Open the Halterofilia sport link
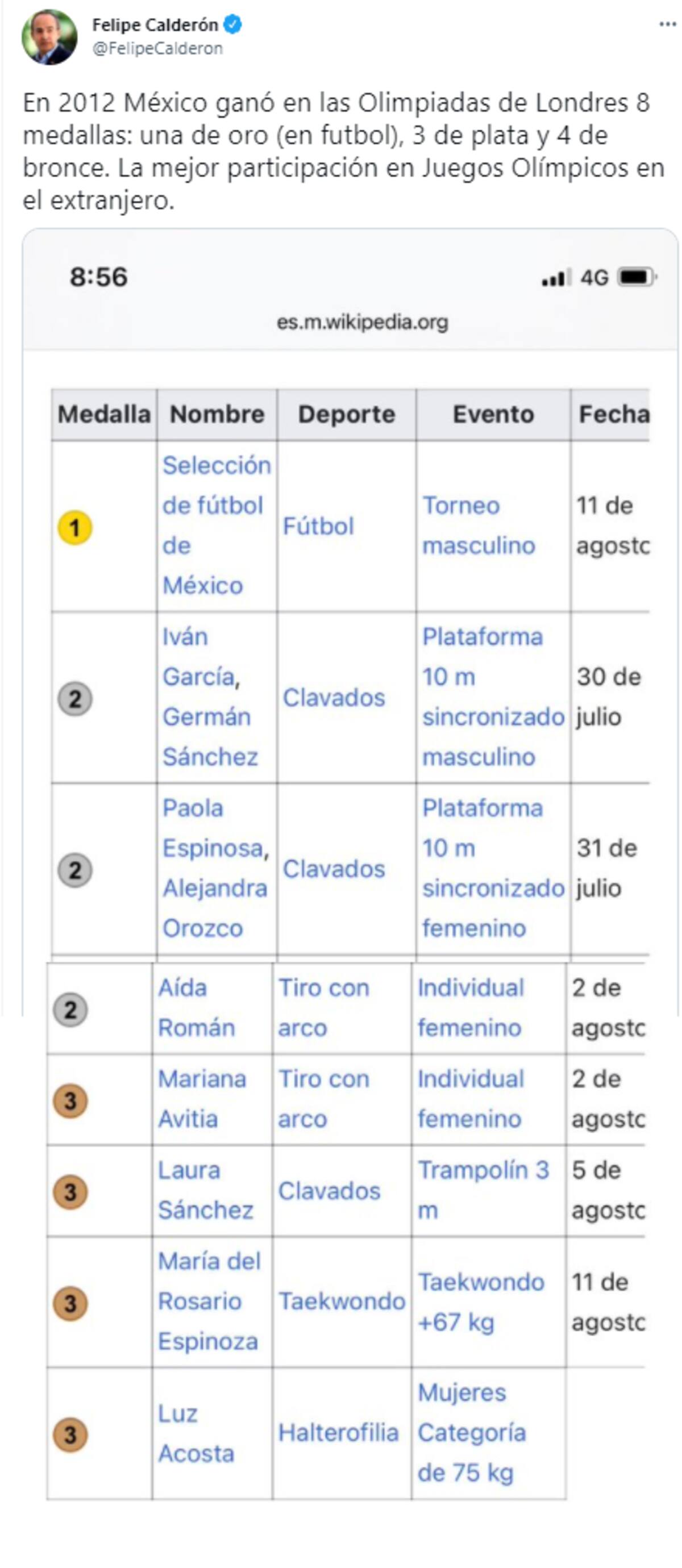Viewport: 682px width, 1568px height. click(338, 1433)
